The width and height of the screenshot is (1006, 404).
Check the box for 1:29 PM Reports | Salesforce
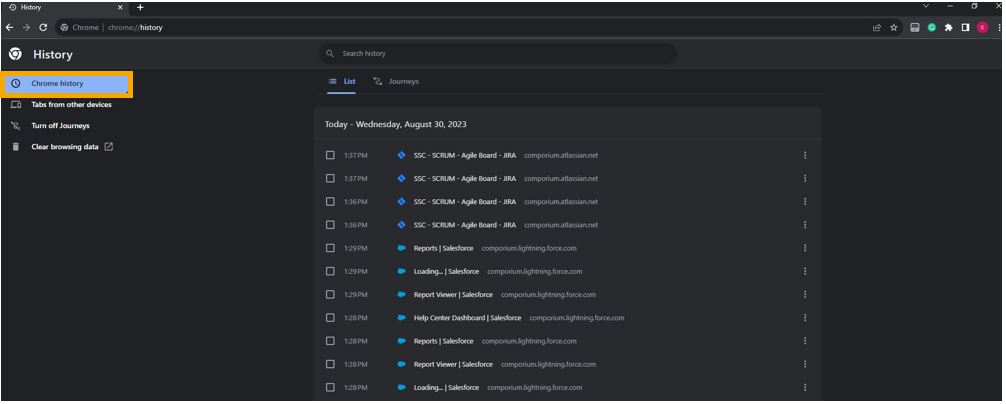coord(330,248)
